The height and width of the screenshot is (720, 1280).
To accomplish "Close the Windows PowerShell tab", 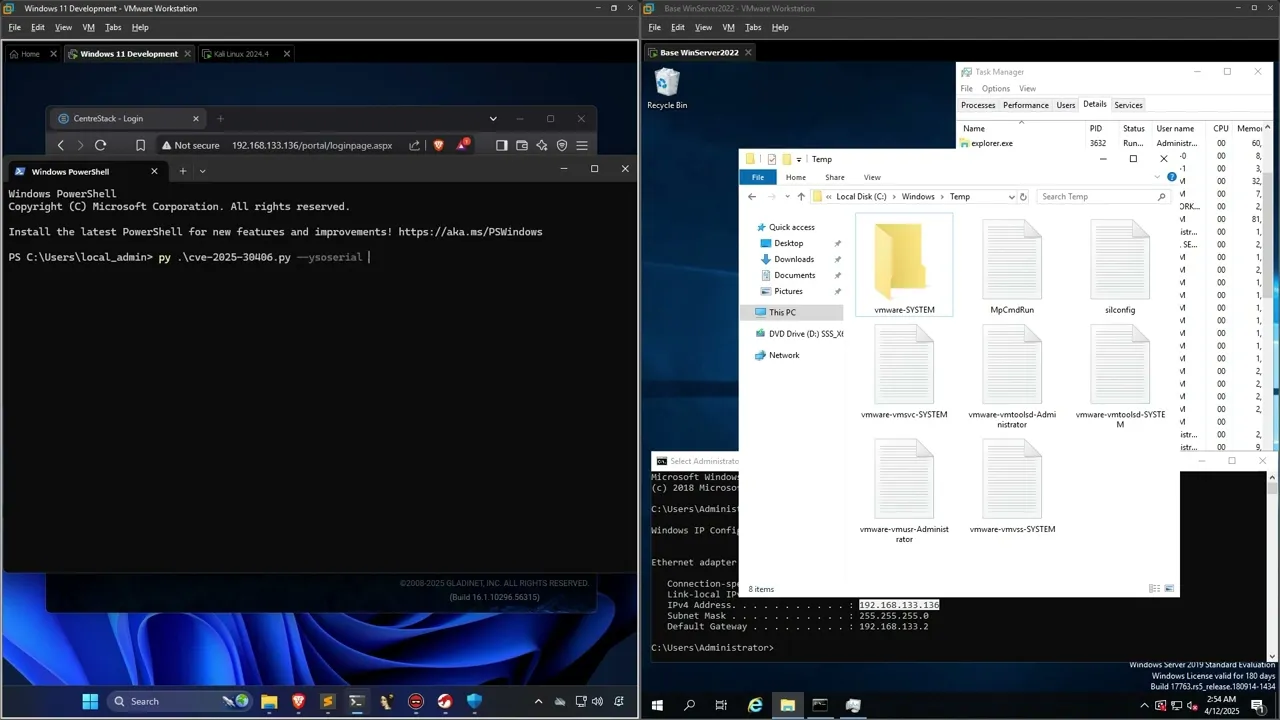I will (x=154, y=171).
